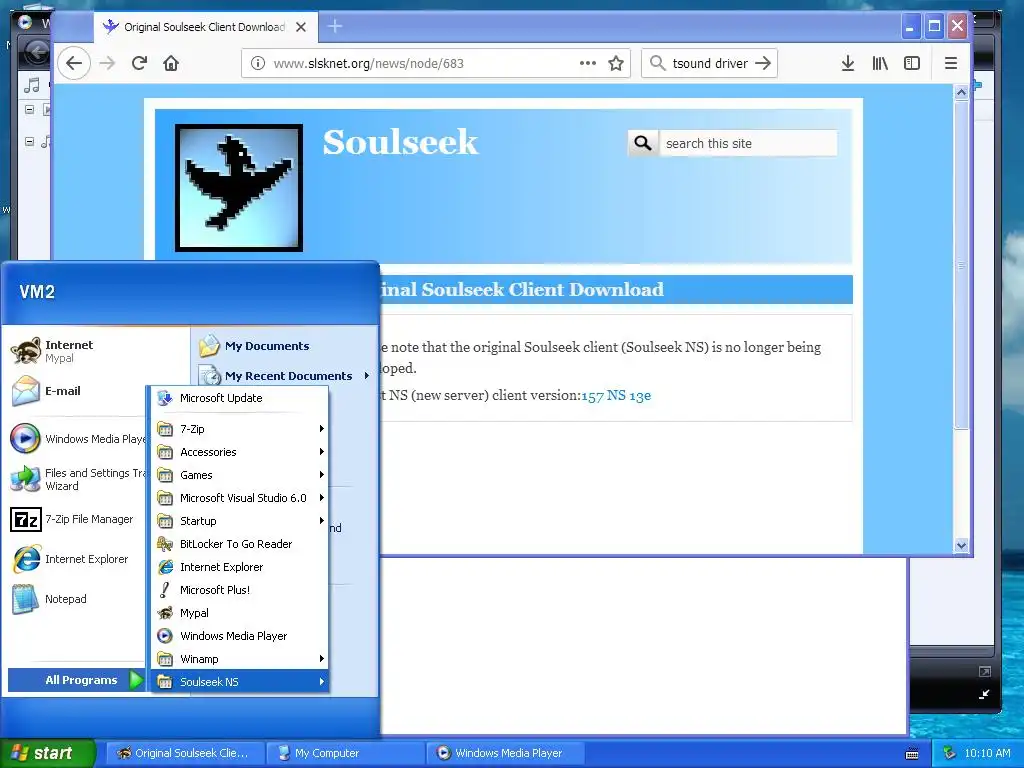Expand Microsoft Visual Studio 6.0 folder
The image size is (1024, 768).
point(240,498)
